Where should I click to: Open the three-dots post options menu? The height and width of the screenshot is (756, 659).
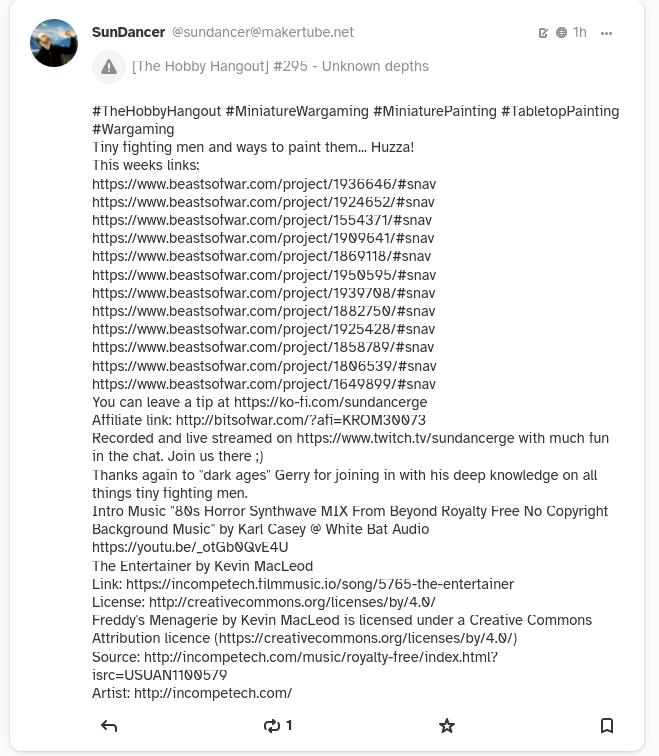coord(606,33)
